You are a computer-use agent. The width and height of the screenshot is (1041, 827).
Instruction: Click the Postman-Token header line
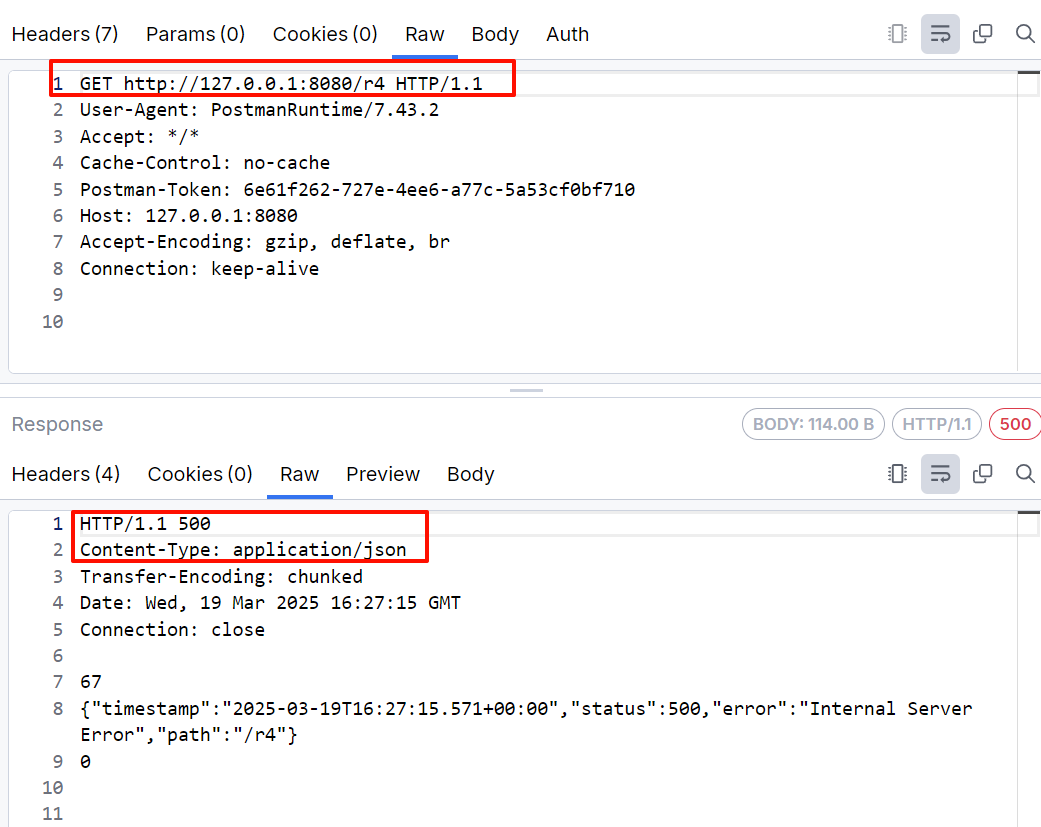(x=358, y=190)
